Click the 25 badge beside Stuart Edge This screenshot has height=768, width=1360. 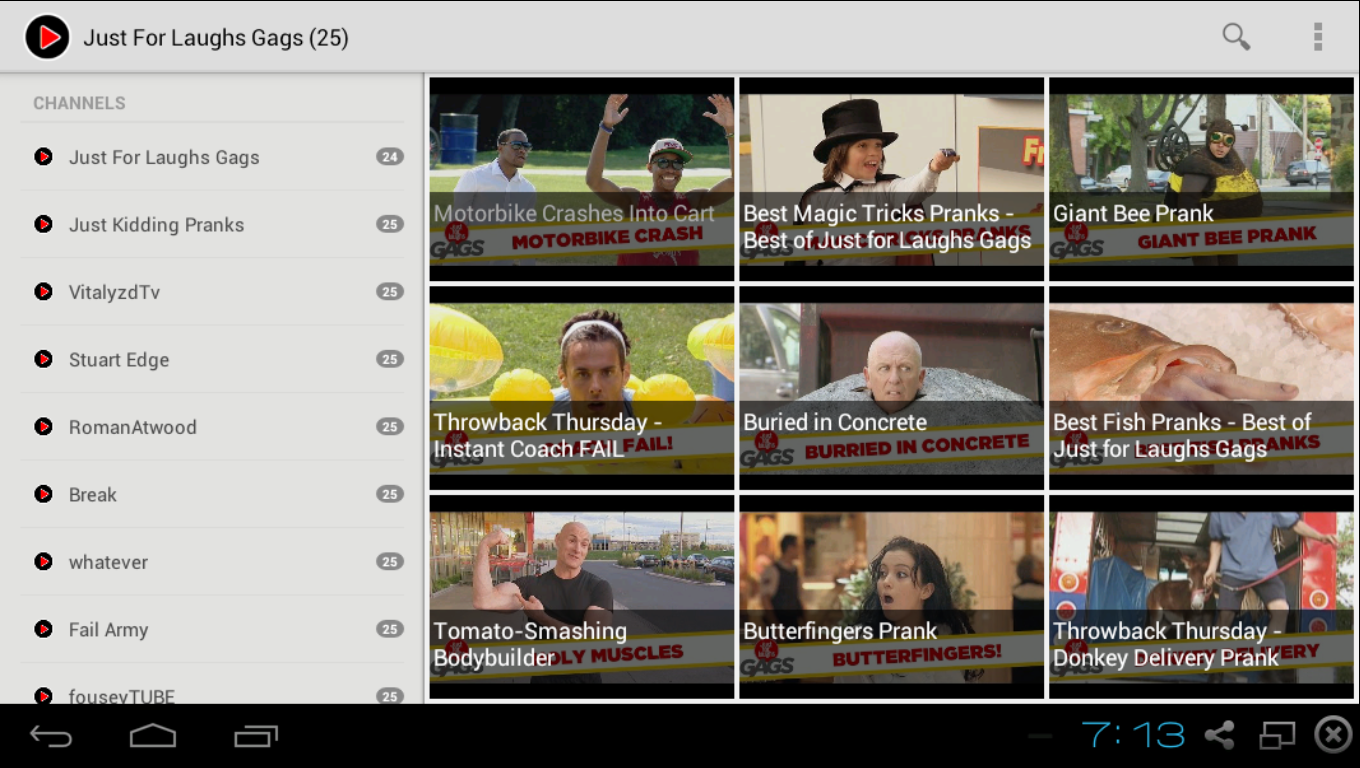[390, 359]
